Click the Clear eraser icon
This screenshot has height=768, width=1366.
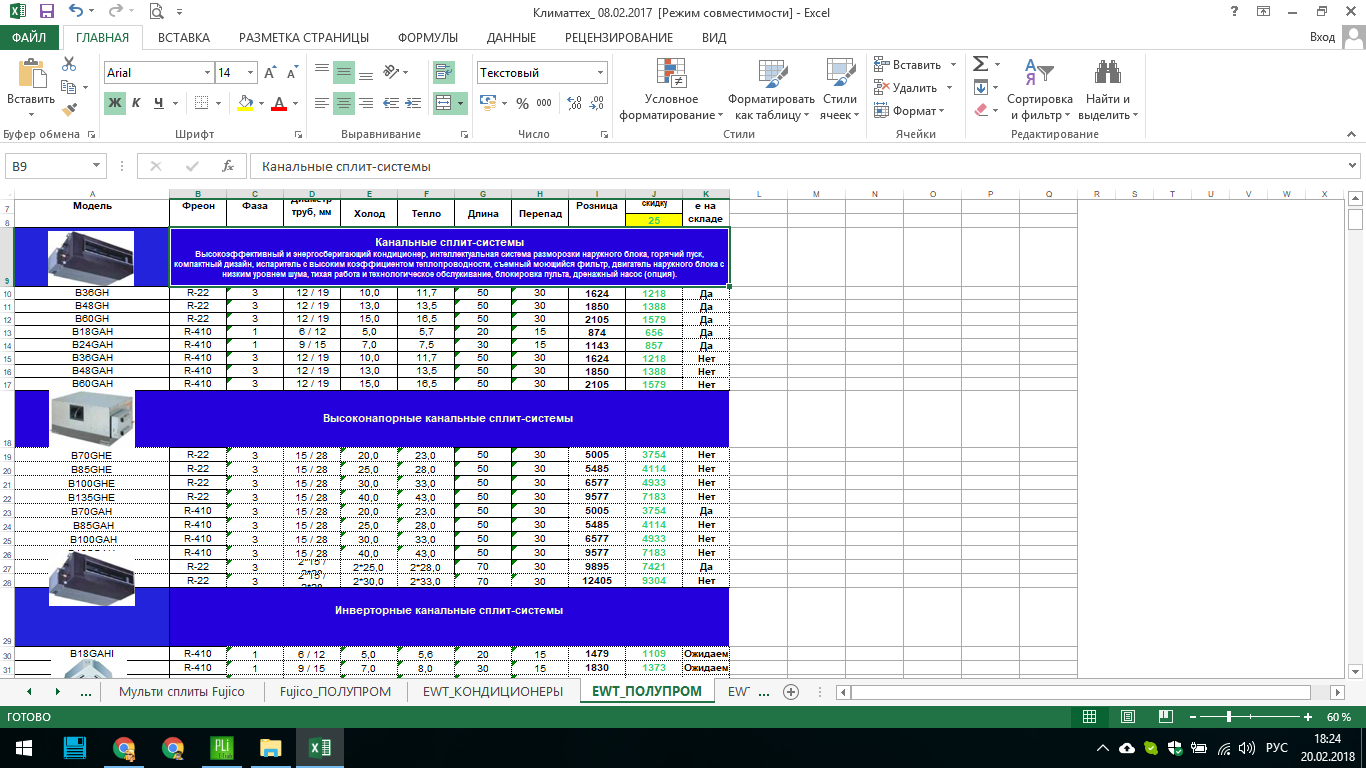point(980,110)
